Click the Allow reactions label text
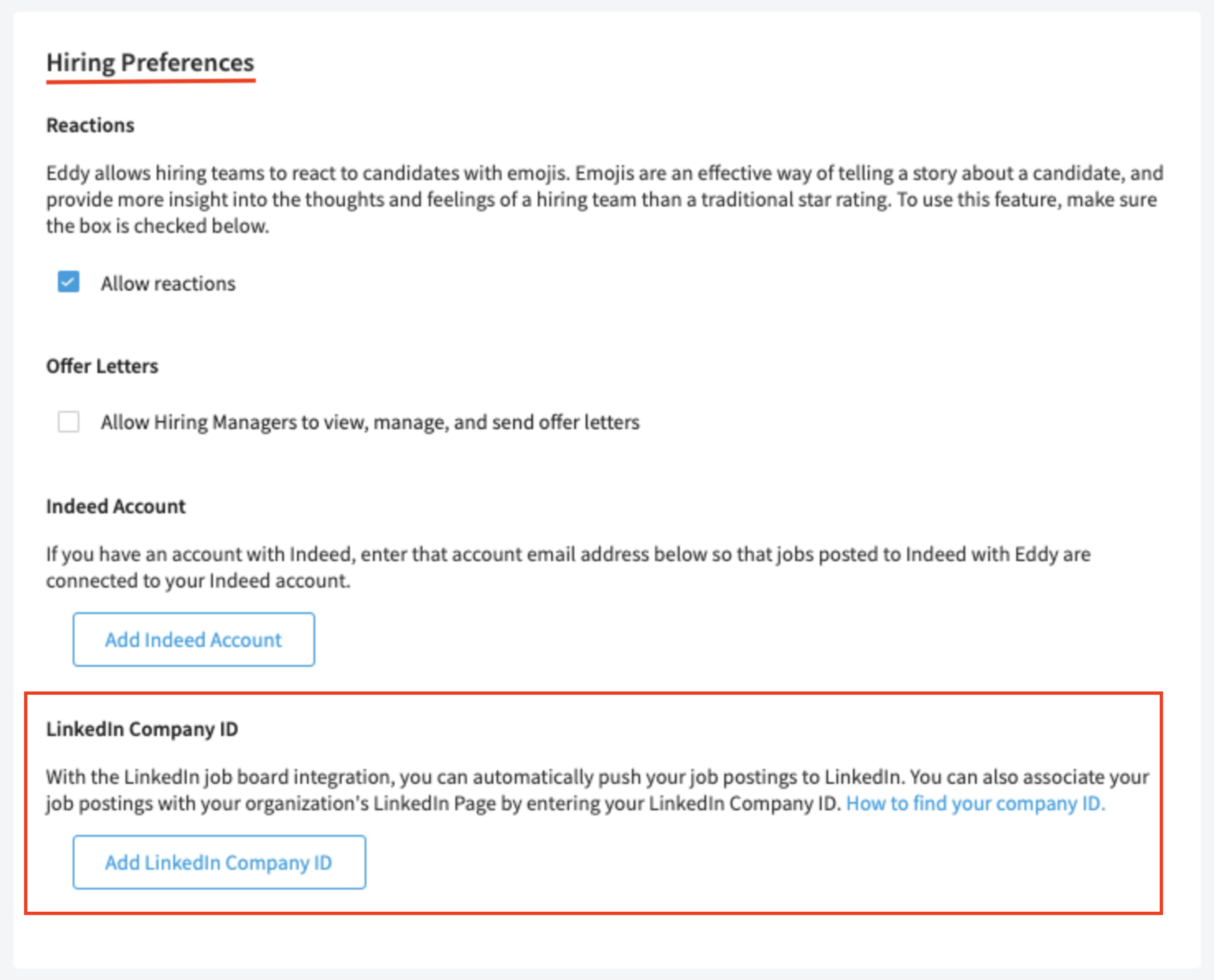The height and width of the screenshot is (980, 1214). point(168,283)
